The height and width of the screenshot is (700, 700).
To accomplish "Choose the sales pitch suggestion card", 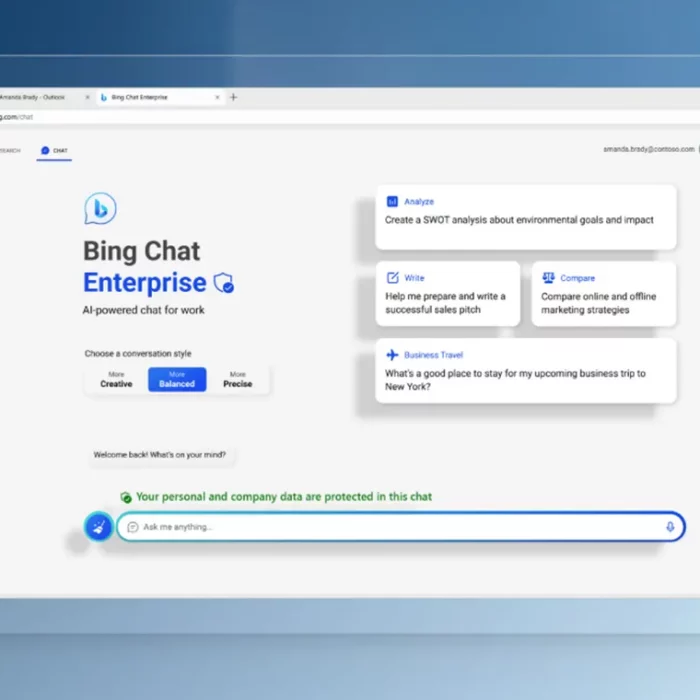I will click(448, 294).
